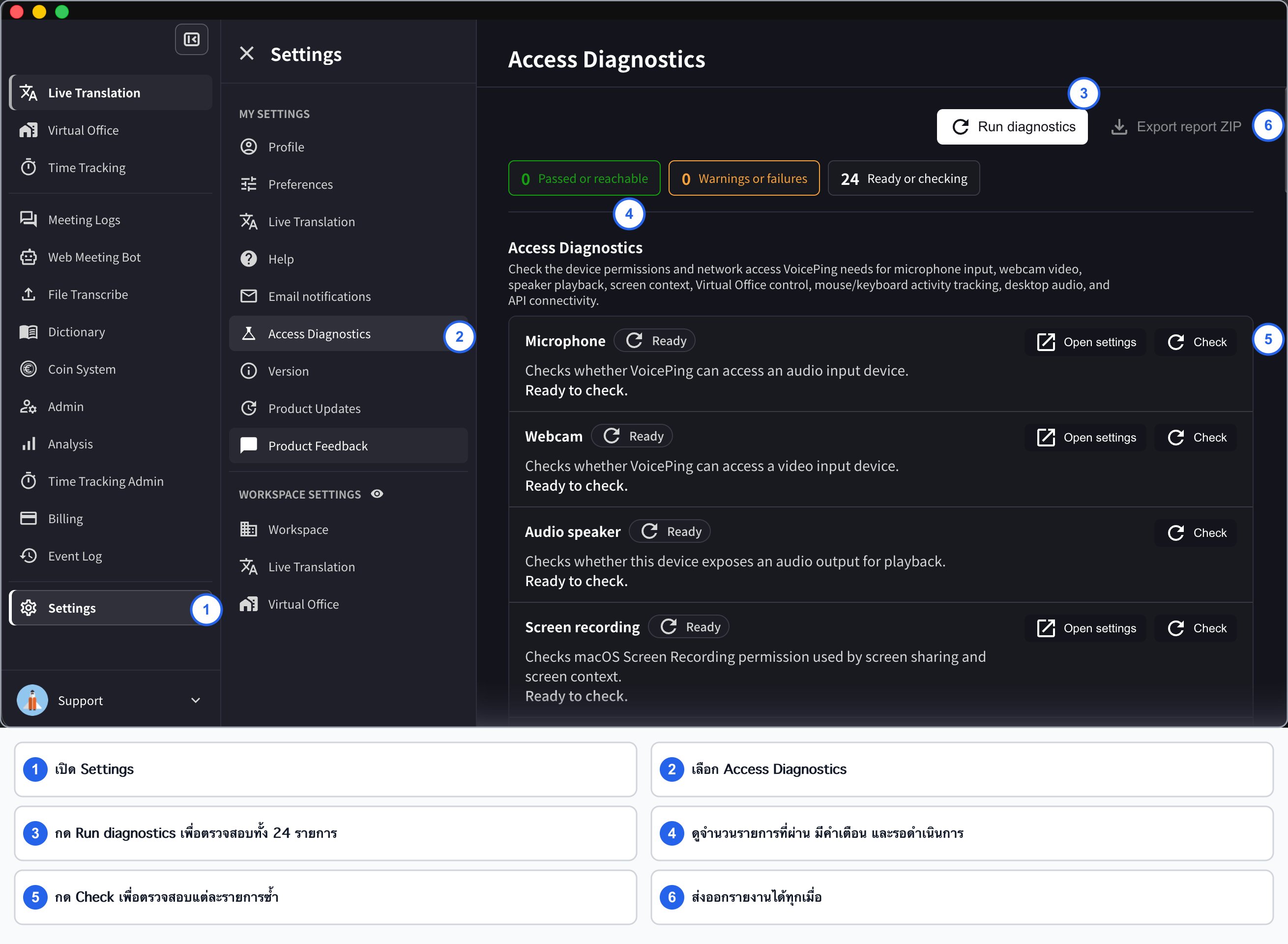
Task: Close the Settings panel with X icon
Action: (247, 54)
